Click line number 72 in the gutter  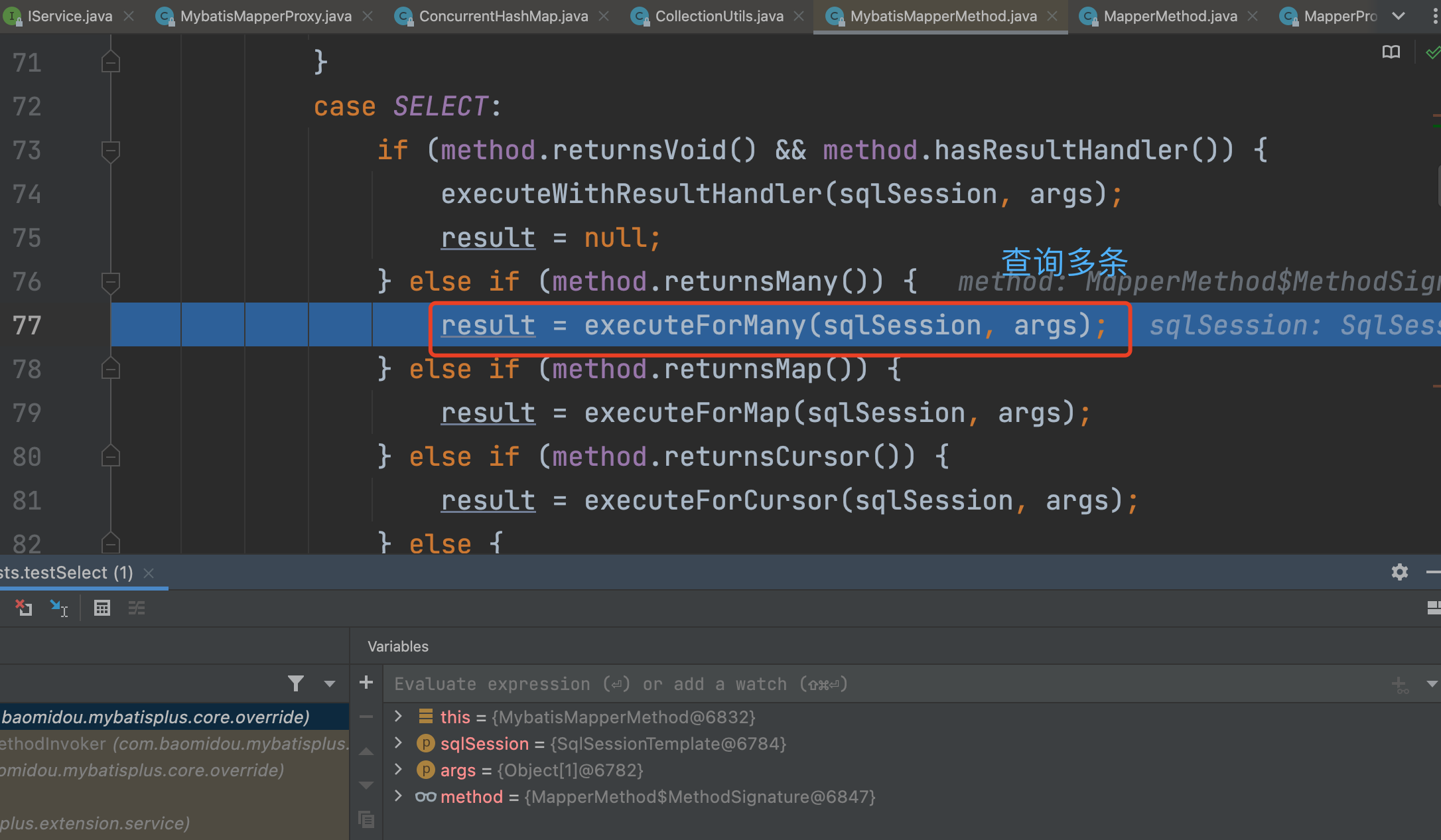click(27, 106)
